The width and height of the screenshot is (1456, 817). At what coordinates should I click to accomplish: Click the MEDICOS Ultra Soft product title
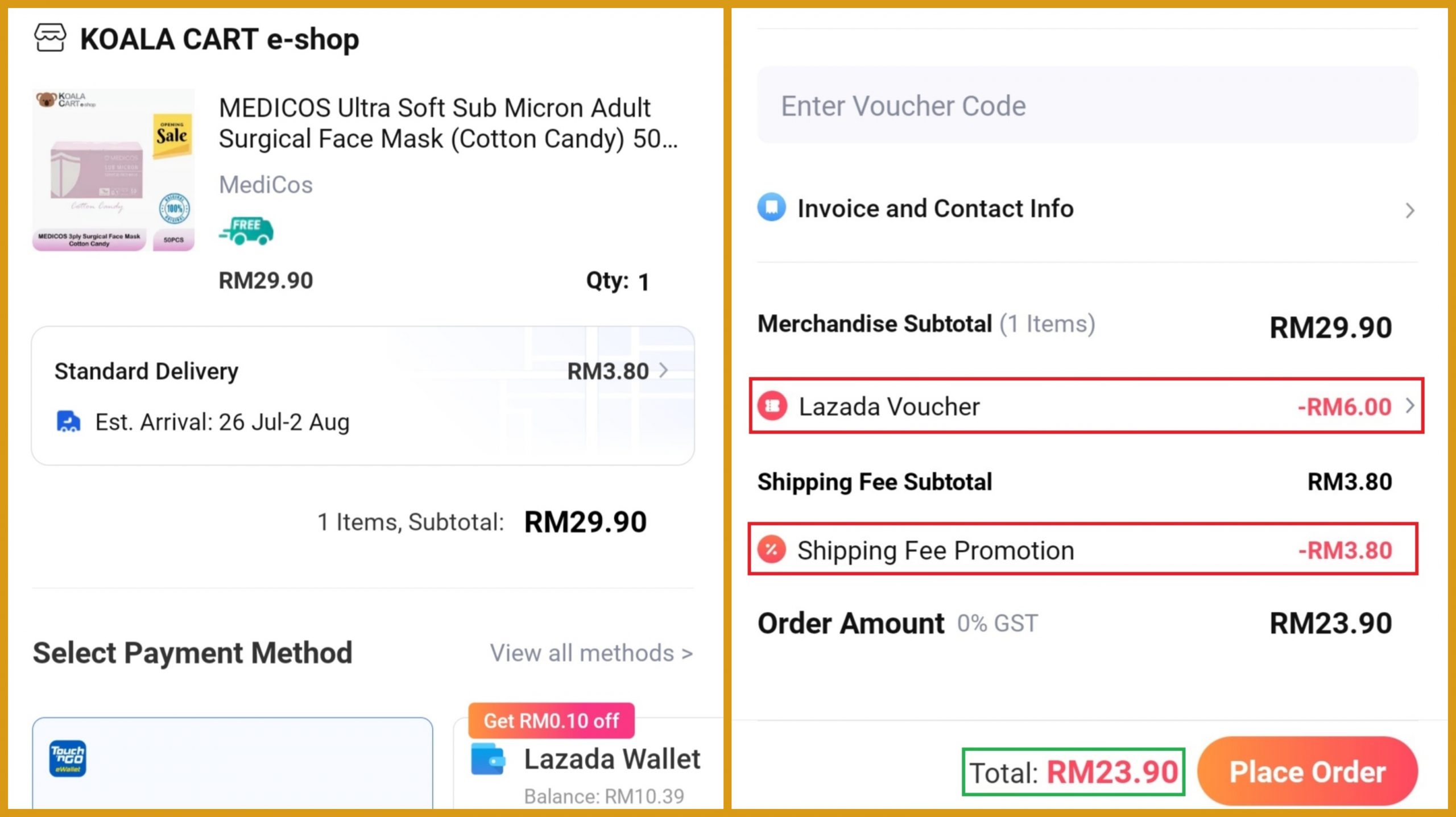tap(448, 123)
